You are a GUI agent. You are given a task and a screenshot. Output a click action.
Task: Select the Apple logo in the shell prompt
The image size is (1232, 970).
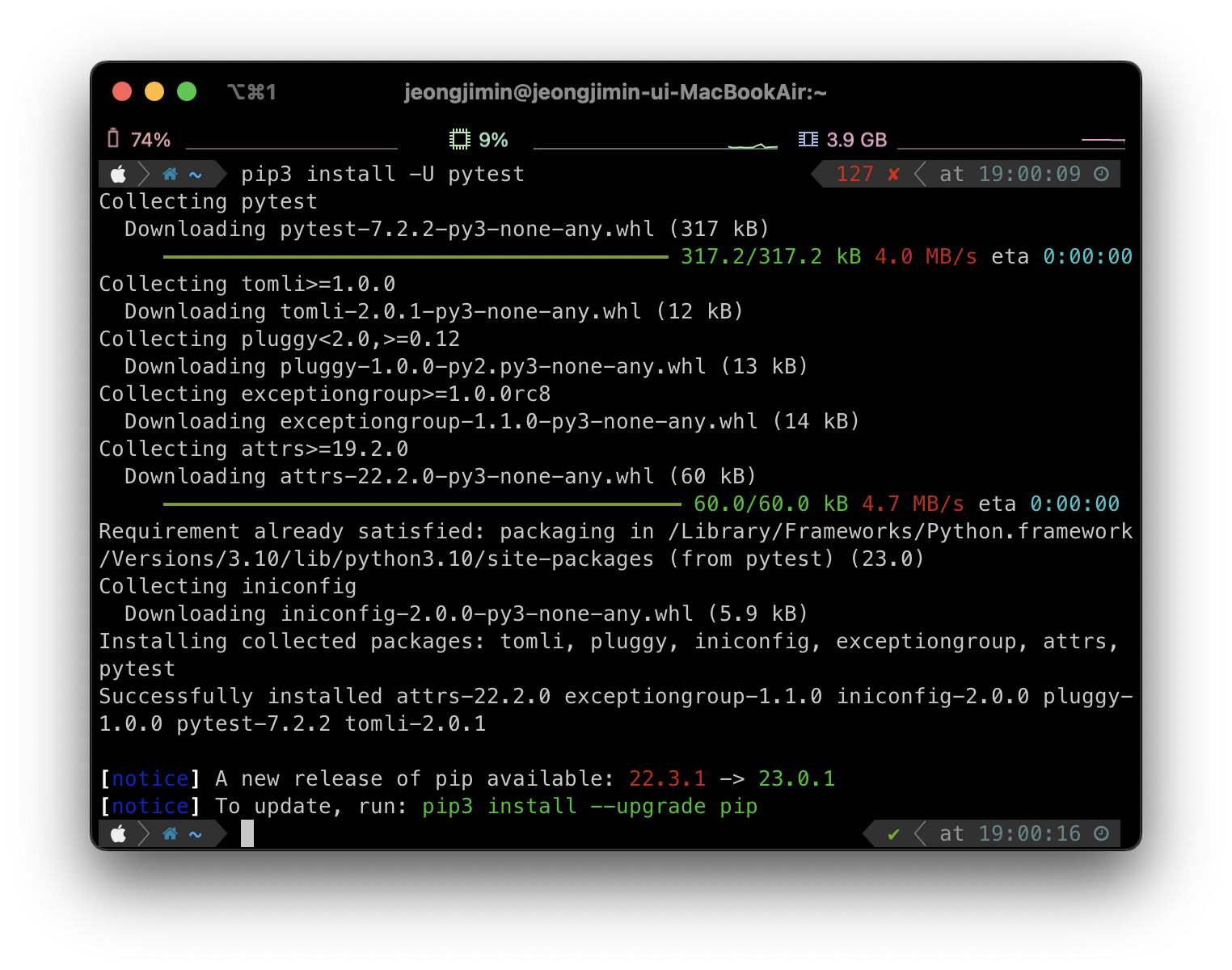[x=118, y=174]
